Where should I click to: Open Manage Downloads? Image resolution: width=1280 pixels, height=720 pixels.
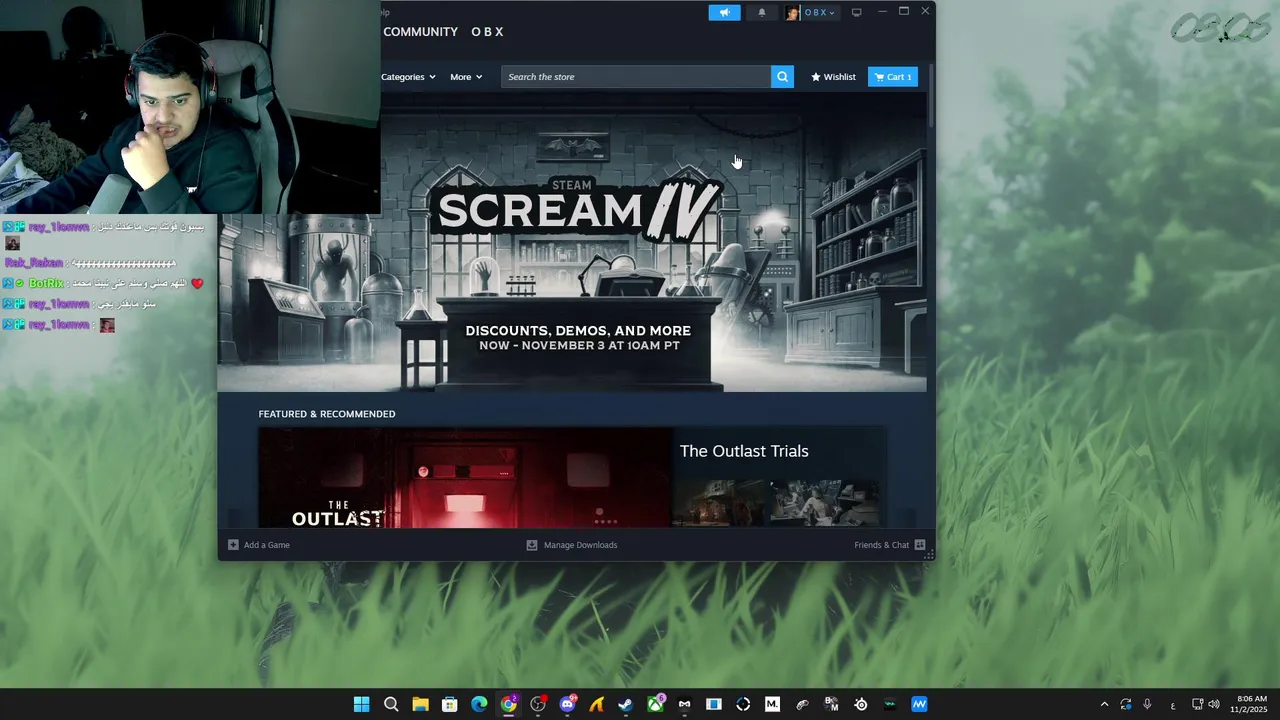(580, 545)
